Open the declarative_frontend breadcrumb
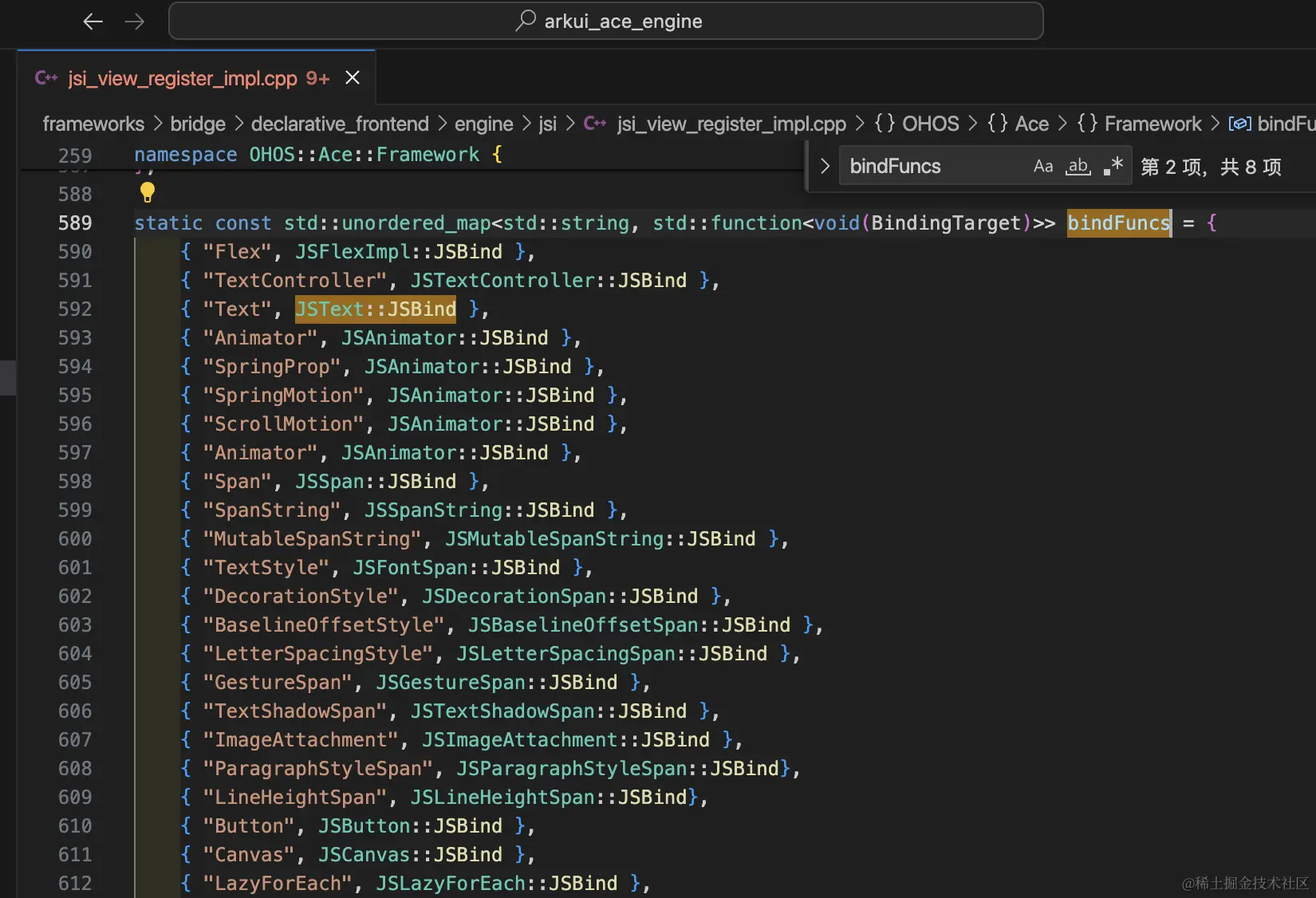Viewport: 1316px width, 898px height. 340,124
